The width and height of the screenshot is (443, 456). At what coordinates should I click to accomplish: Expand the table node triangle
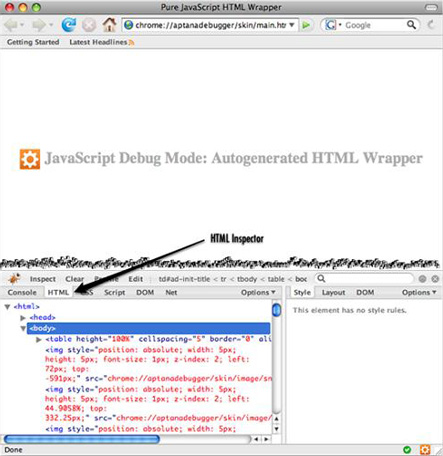click(39, 340)
